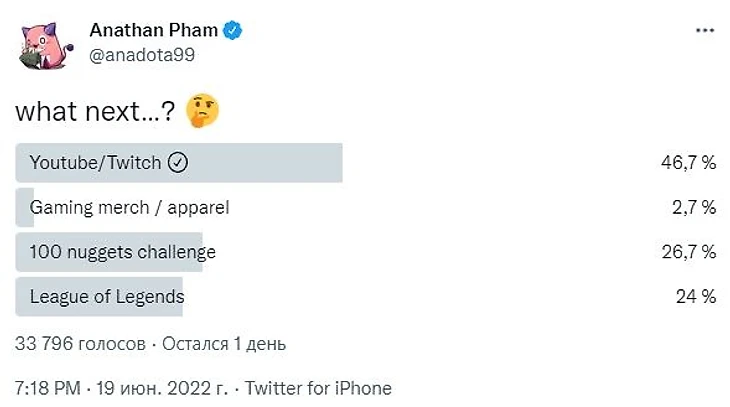
Task: Select the Youtube/Twitch poll option
Action: click(96, 163)
